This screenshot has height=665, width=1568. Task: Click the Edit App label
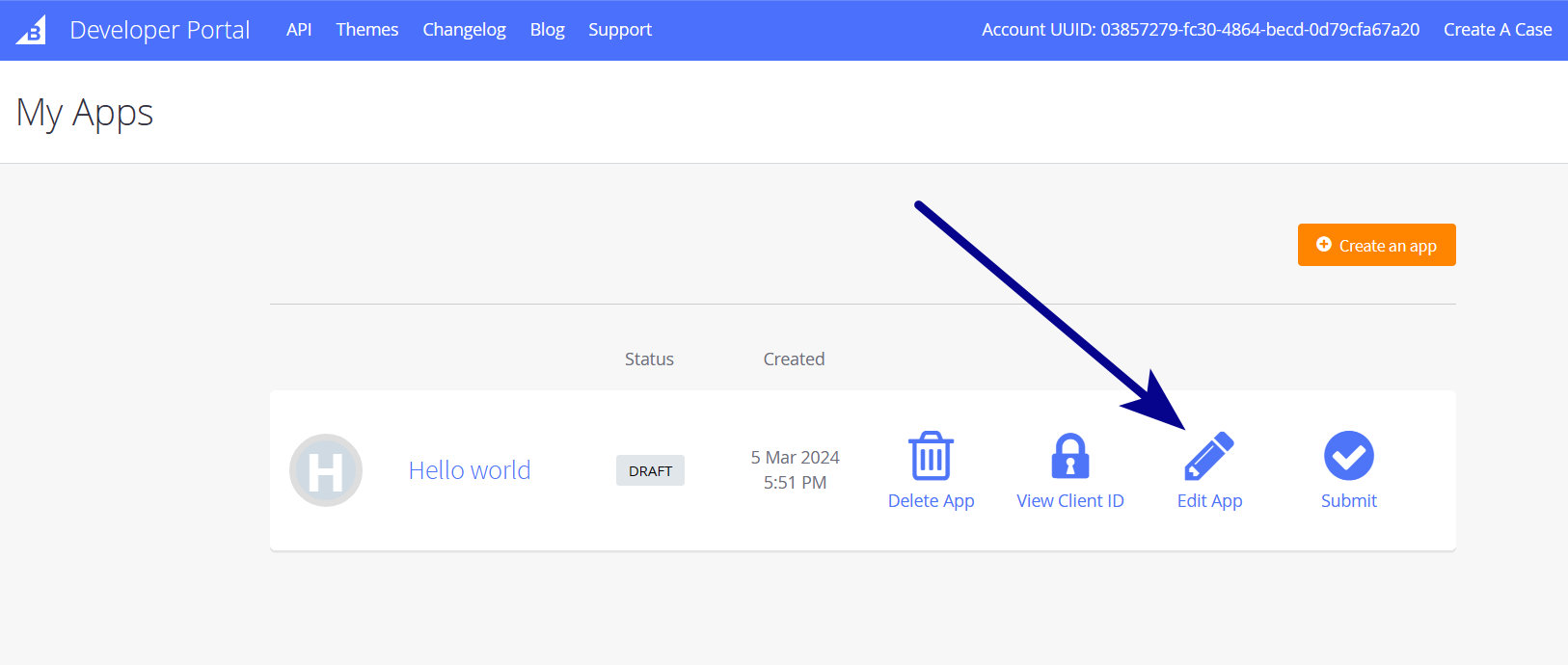pos(1210,501)
